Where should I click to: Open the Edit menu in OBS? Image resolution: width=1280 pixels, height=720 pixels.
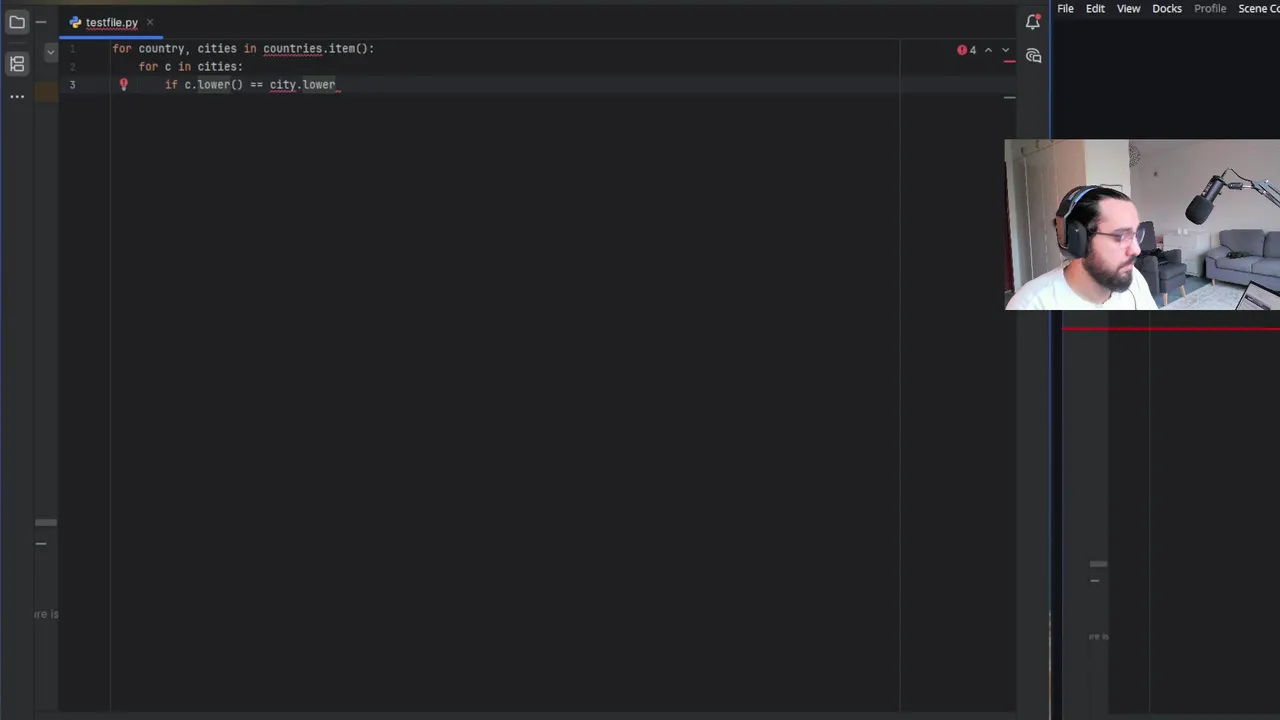pyautogui.click(x=1095, y=8)
